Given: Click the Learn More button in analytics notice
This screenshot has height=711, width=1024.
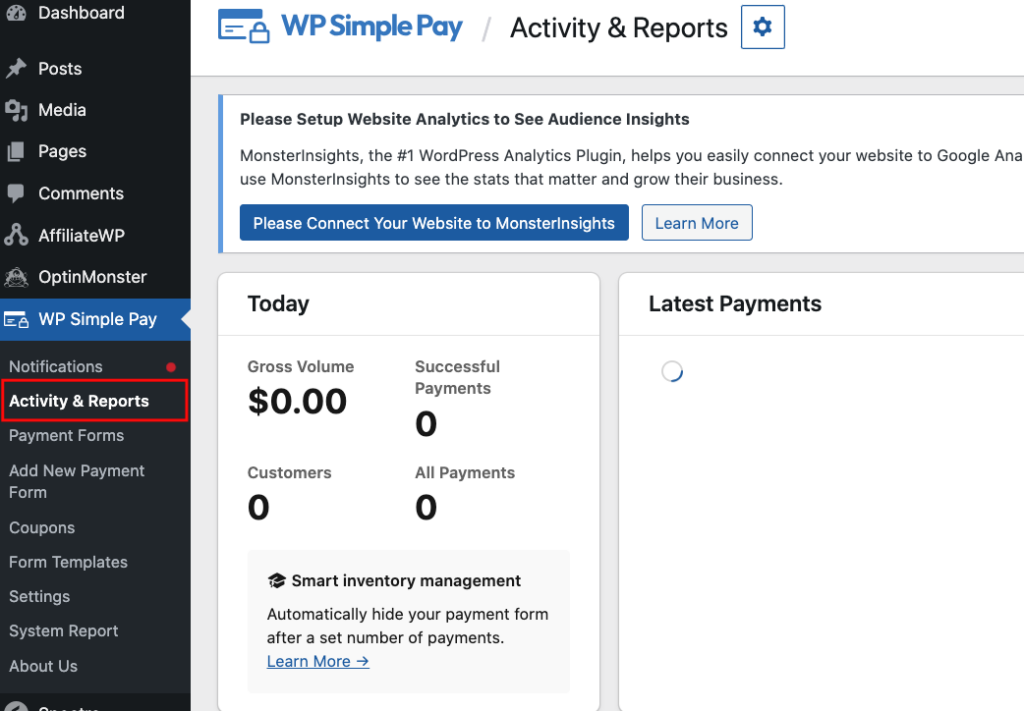Looking at the screenshot, I should [x=696, y=223].
